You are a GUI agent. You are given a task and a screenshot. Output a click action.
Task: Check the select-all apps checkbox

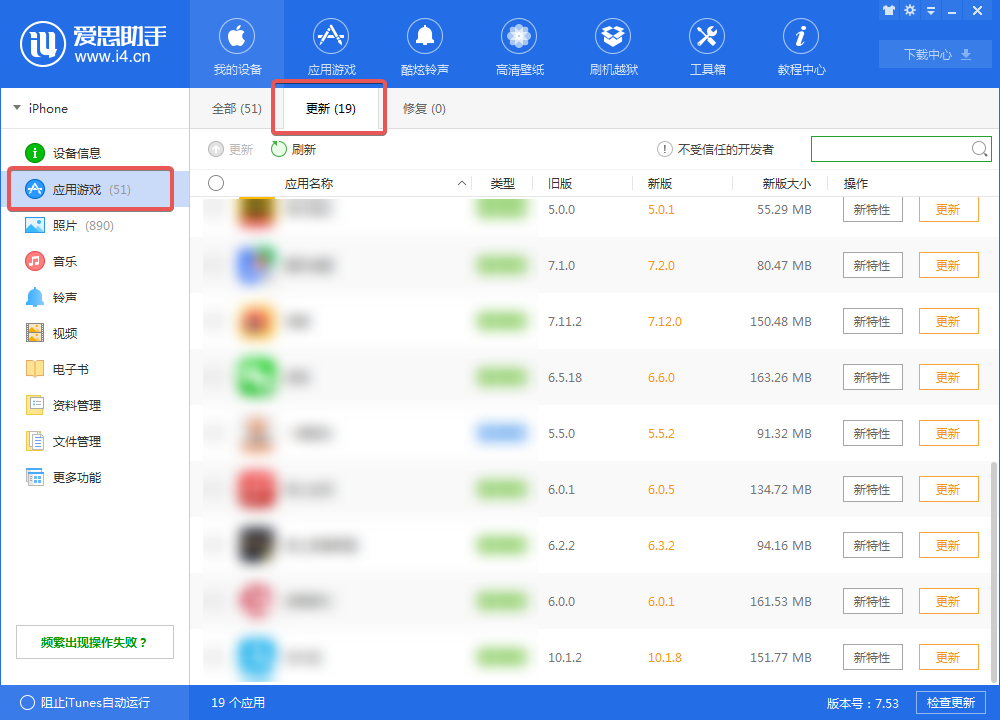[x=217, y=183]
